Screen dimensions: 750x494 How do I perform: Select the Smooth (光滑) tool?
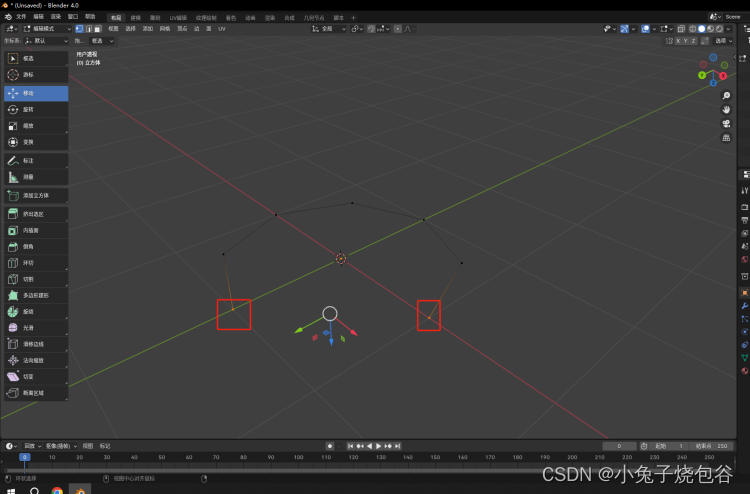click(36, 328)
